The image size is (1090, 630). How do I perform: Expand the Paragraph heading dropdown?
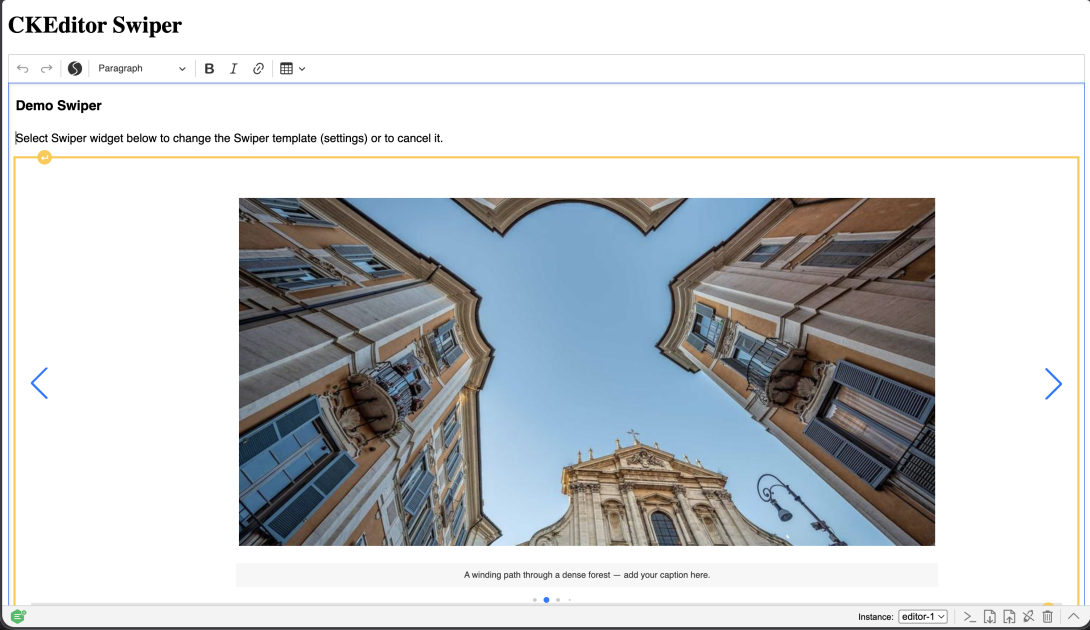coord(141,69)
